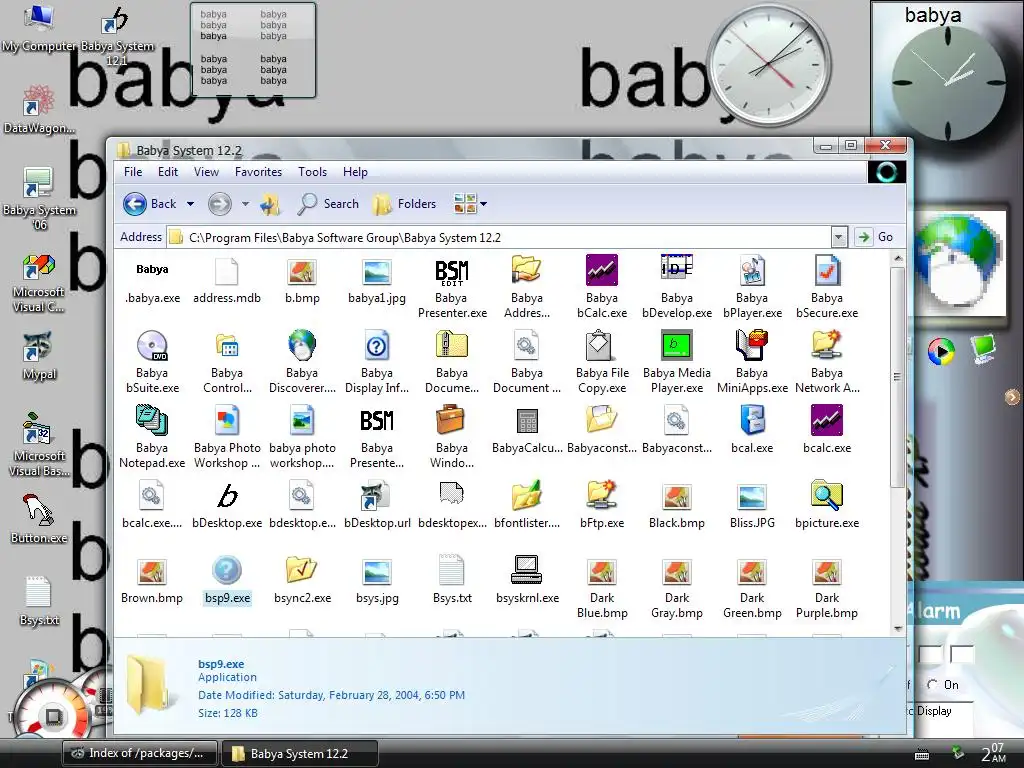Open the Favorites menu
The image size is (1024, 768).
tap(259, 172)
